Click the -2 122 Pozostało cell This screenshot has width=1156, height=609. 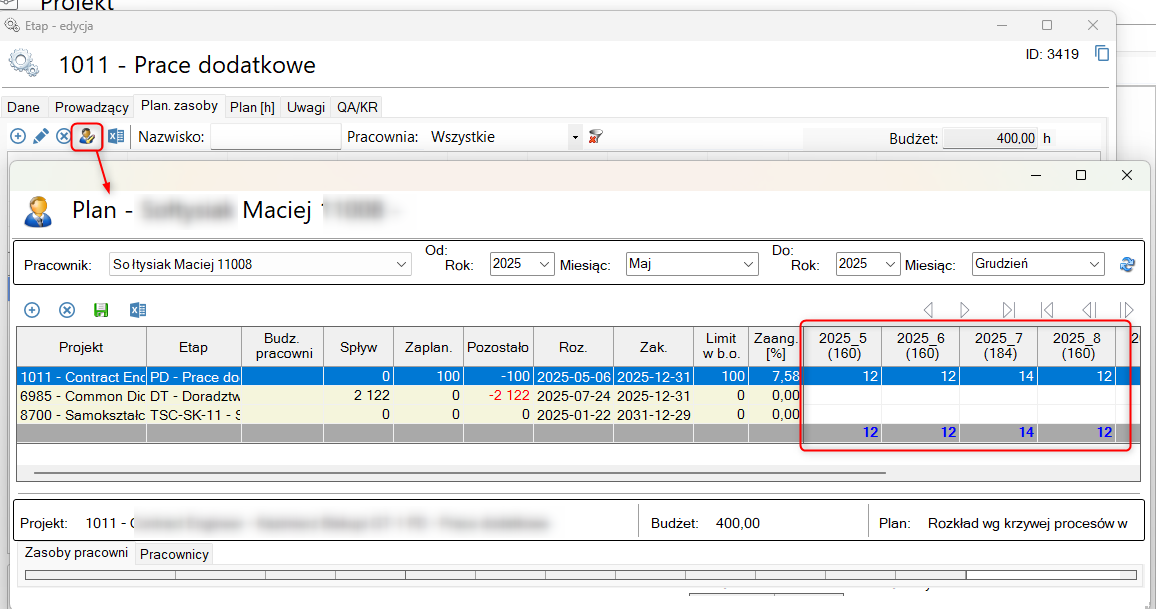click(498, 395)
